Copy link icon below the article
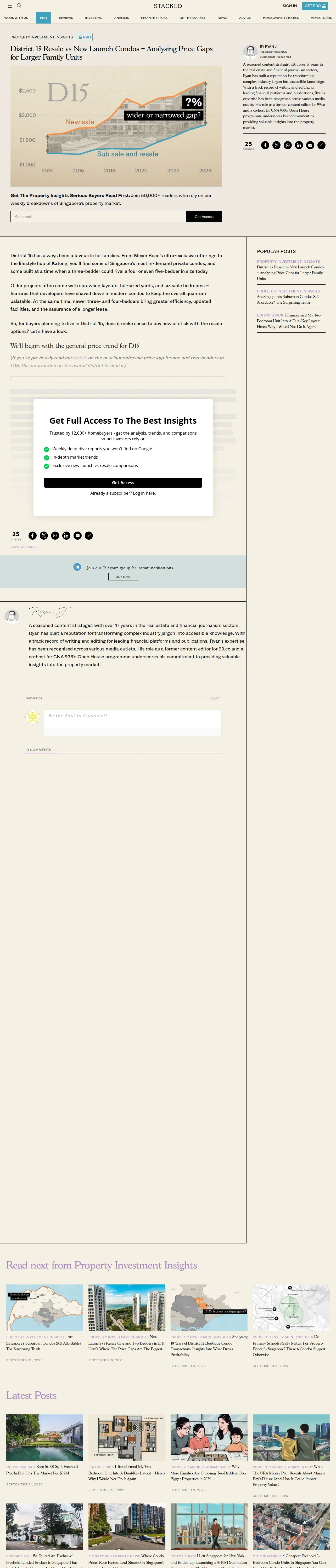Viewport: 336px width, 1568px height. (88, 536)
